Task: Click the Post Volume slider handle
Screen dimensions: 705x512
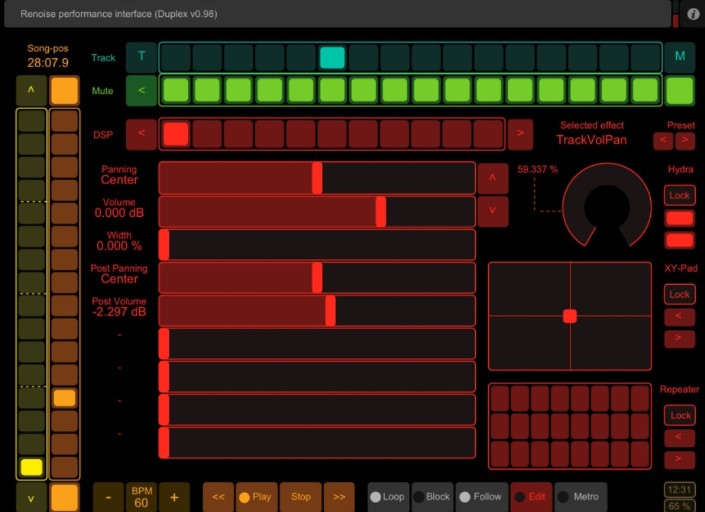Action: coord(330,310)
